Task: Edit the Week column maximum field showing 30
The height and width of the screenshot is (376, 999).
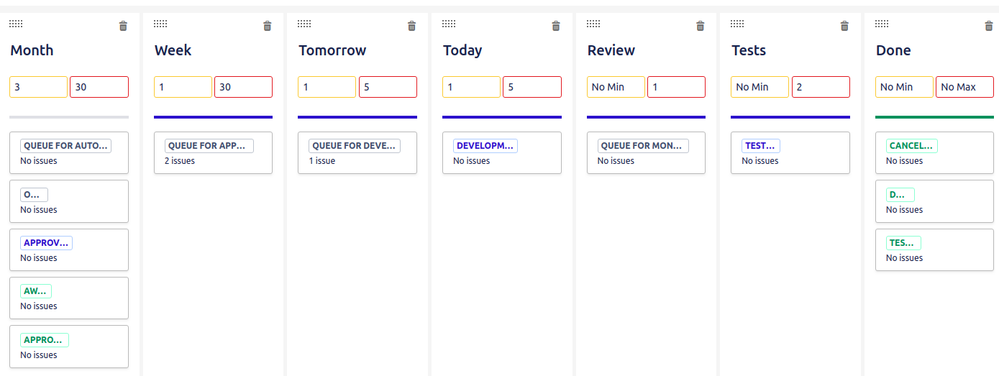Action: (x=243, y=87)
